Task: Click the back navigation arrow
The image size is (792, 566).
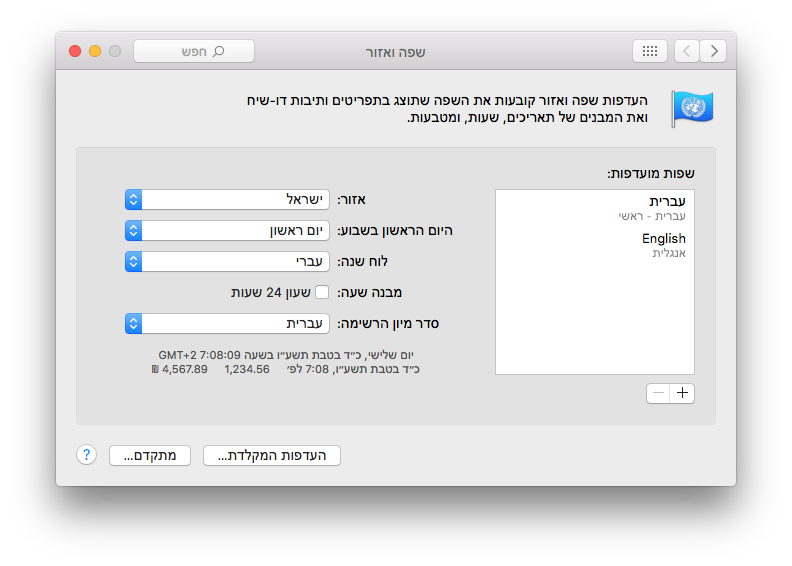Action: click(x=687, y=51)
